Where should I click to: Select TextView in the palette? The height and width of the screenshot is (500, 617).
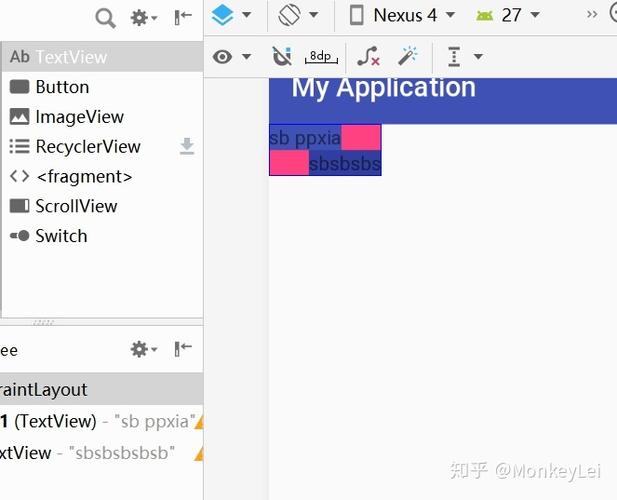[x=102, y=57]
